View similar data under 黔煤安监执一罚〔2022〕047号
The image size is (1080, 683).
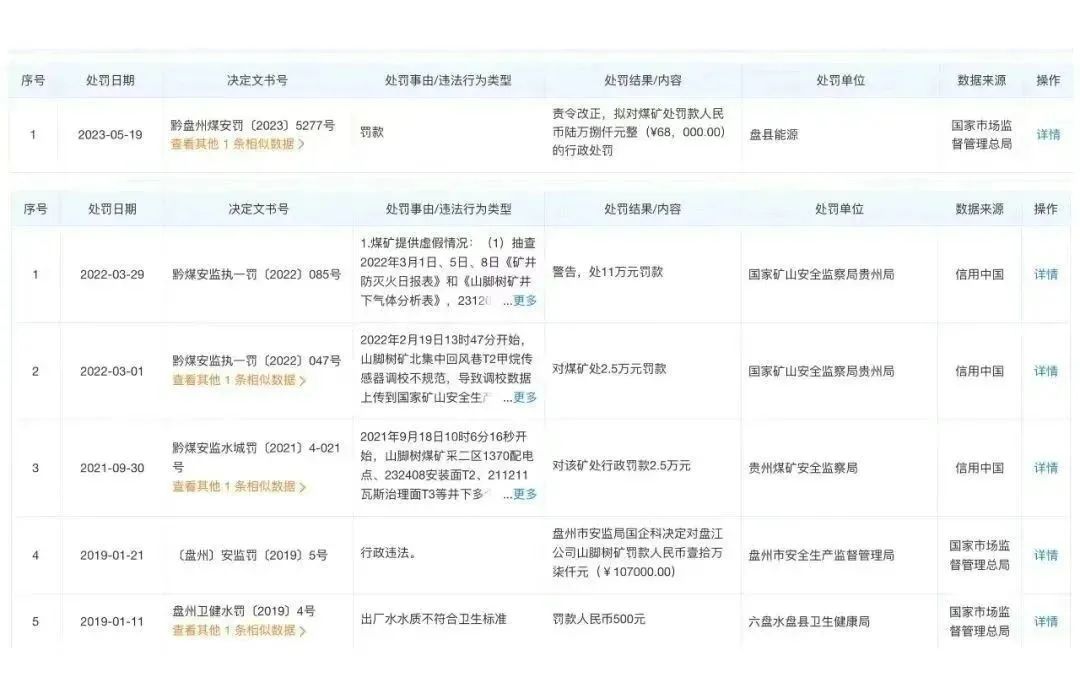(x=239, y=380)
